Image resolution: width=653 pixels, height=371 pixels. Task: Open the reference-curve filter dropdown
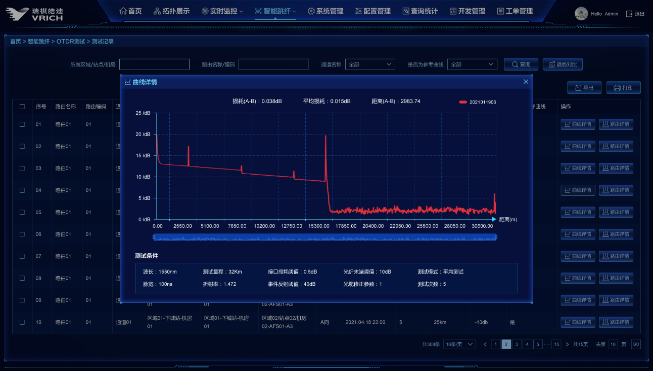pos(472,65)
